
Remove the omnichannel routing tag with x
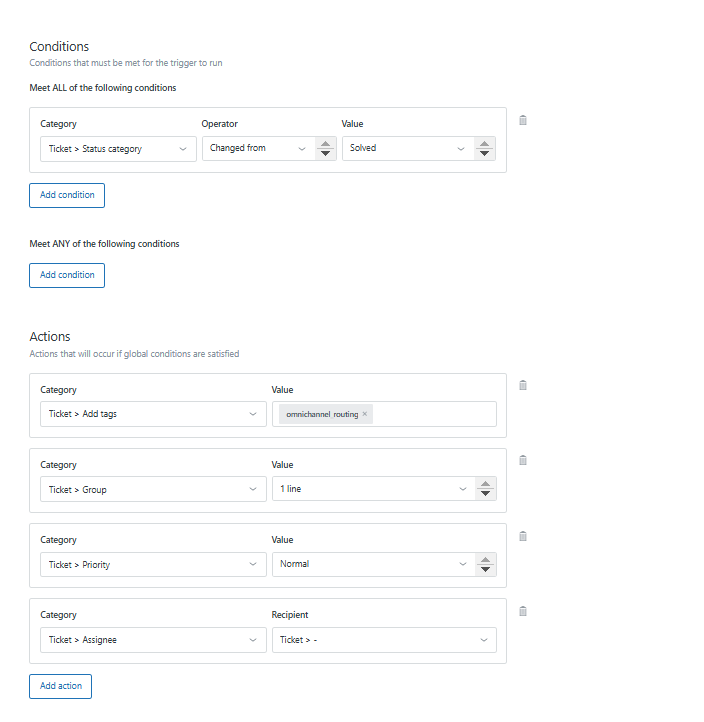(x=365, y=414)
